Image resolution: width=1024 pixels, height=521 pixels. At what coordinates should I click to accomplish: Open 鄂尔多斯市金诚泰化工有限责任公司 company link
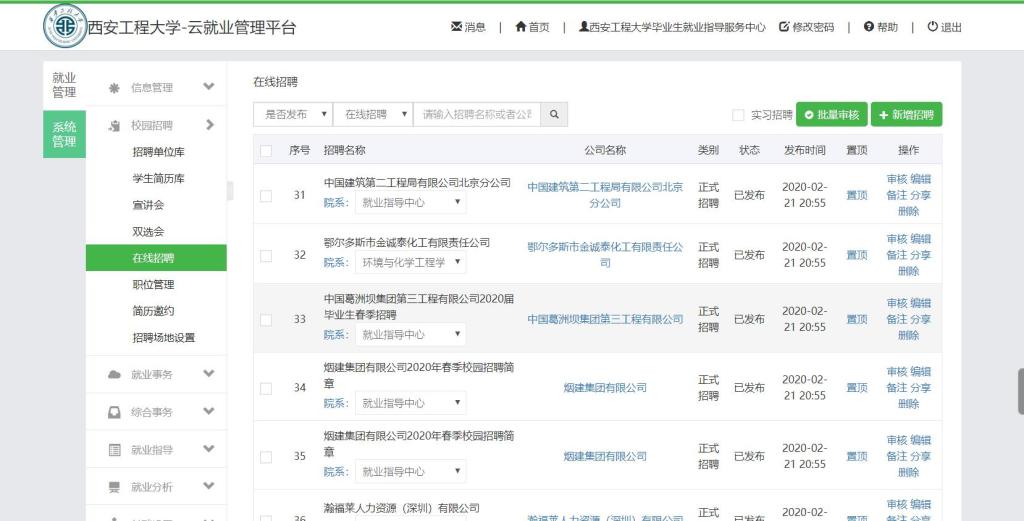pyautogui.click(x=605, y=255)
